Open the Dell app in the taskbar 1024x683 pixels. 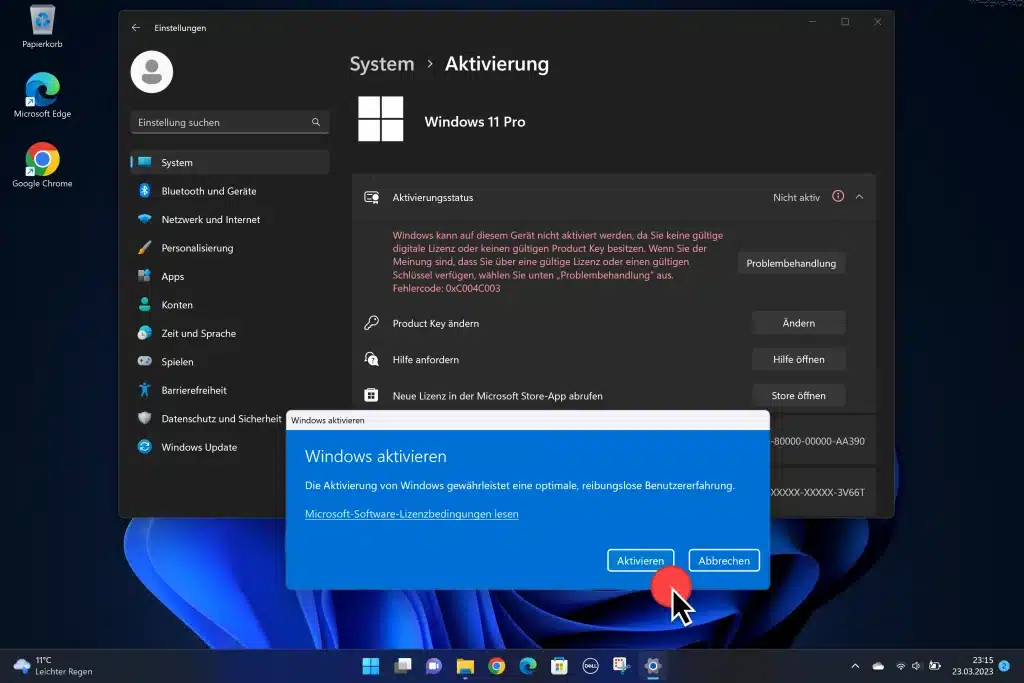coord(590,666)
